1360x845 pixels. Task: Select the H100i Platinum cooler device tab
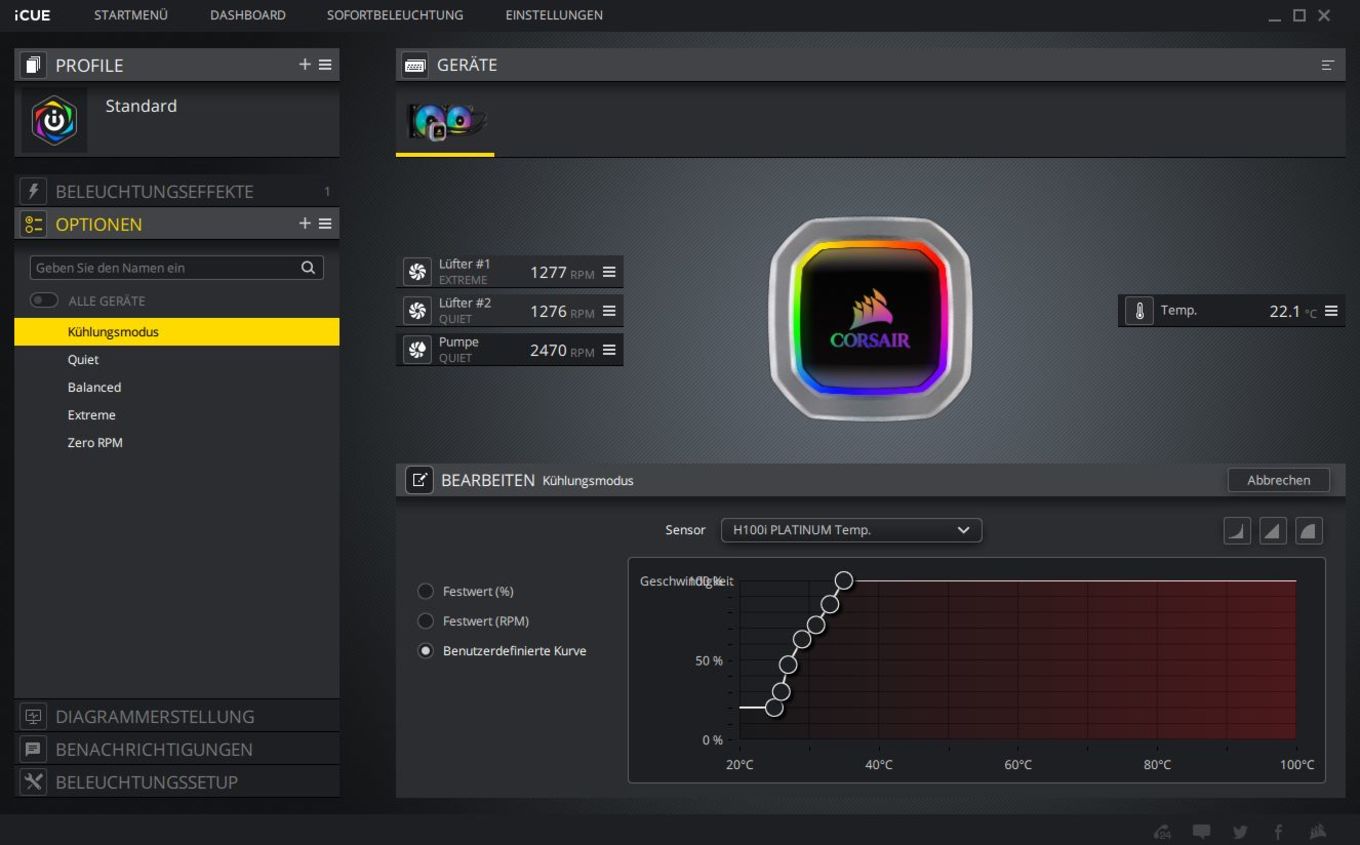pyautogui.click(x=446, y=122)
